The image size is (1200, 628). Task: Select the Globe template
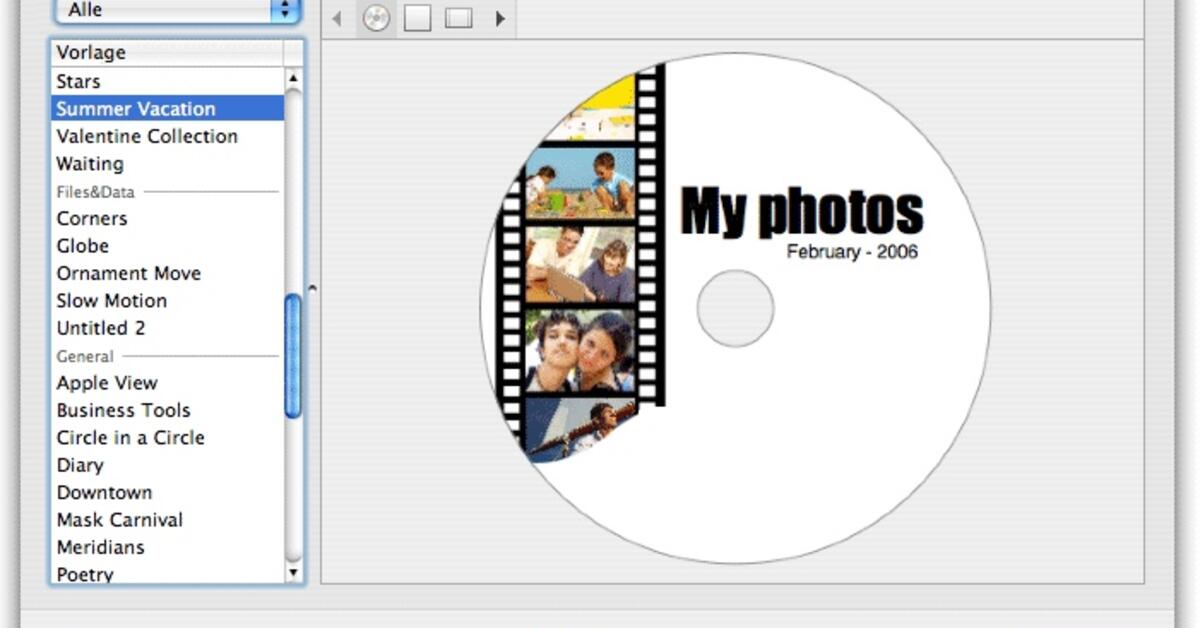(168, 246)
